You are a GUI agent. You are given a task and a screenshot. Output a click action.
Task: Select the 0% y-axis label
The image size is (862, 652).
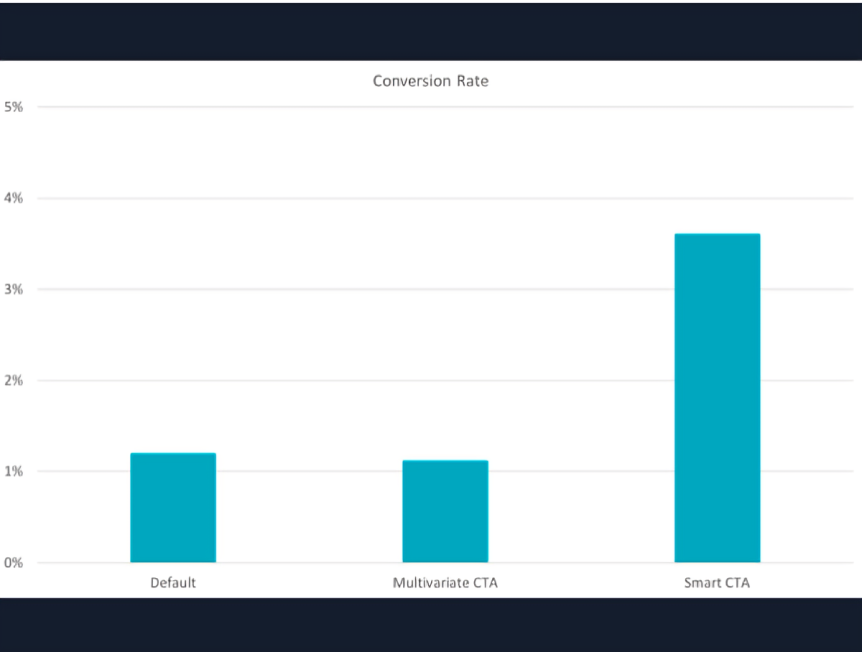coord(14,562)
